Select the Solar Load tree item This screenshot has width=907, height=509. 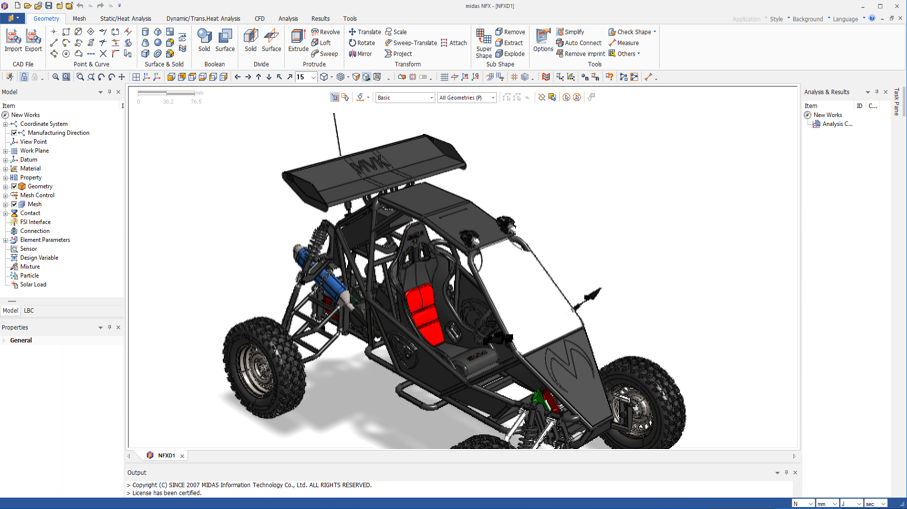click(33, 285)
